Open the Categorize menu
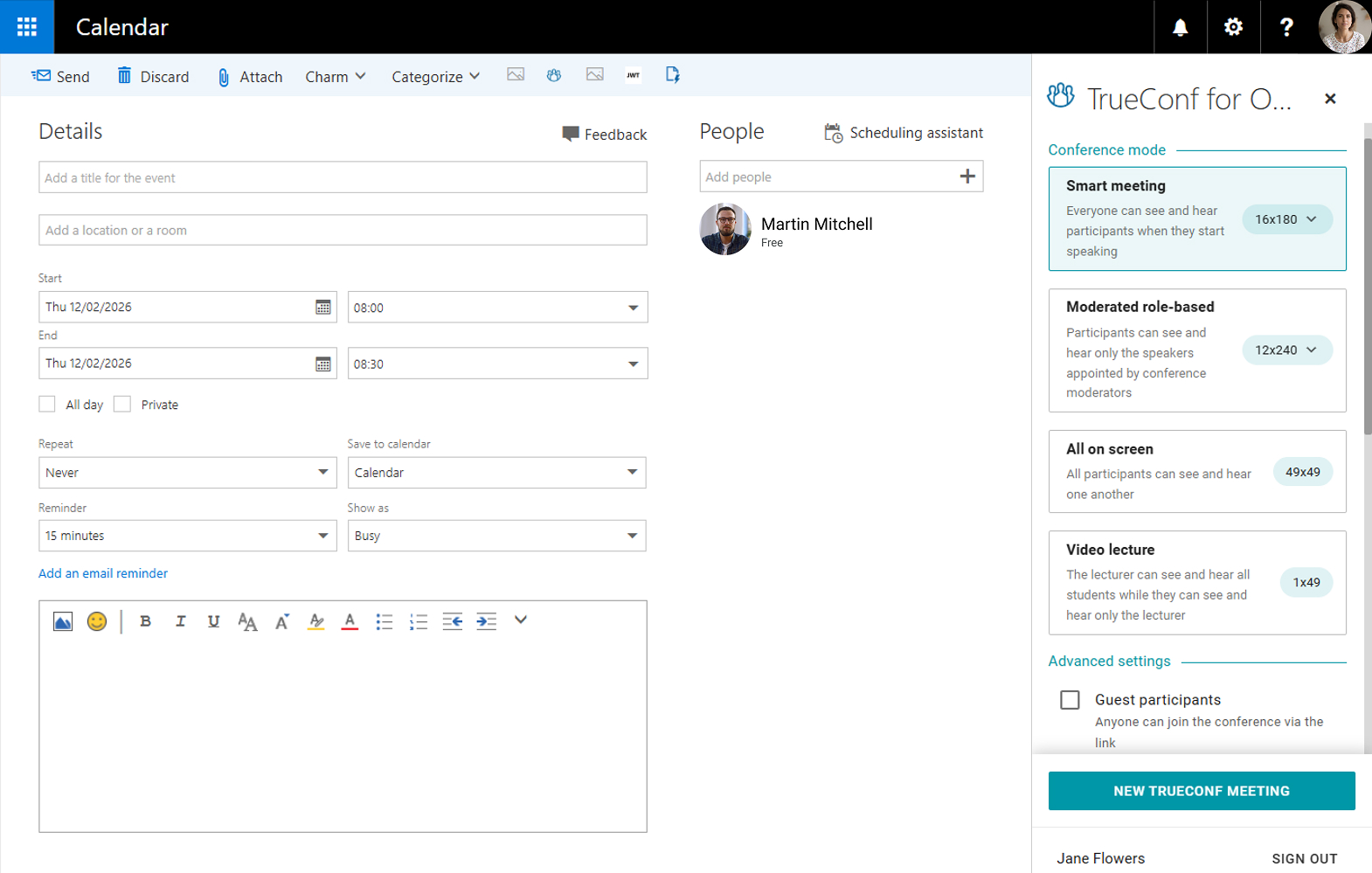 tap(435, 77)
